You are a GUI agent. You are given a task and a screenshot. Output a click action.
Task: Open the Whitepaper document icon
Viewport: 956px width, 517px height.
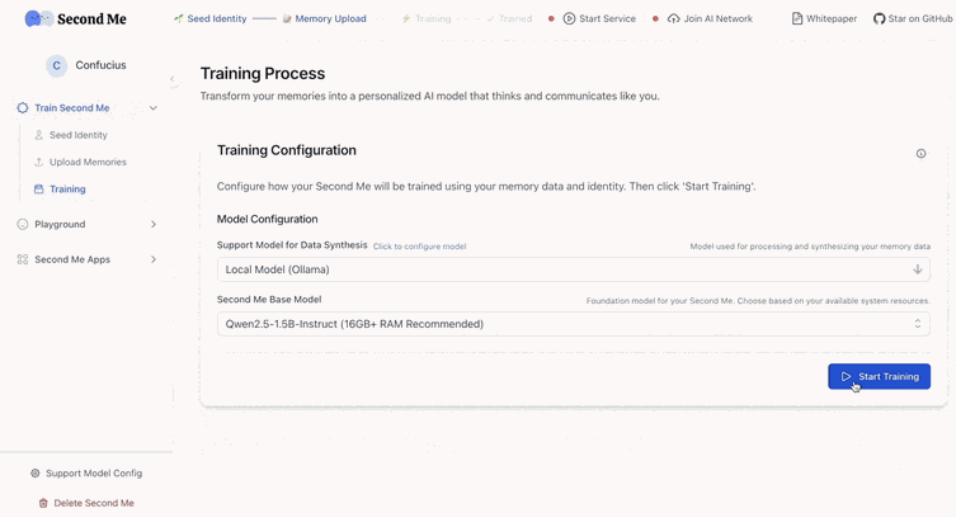pyautogui.click(x=797, y=18)
